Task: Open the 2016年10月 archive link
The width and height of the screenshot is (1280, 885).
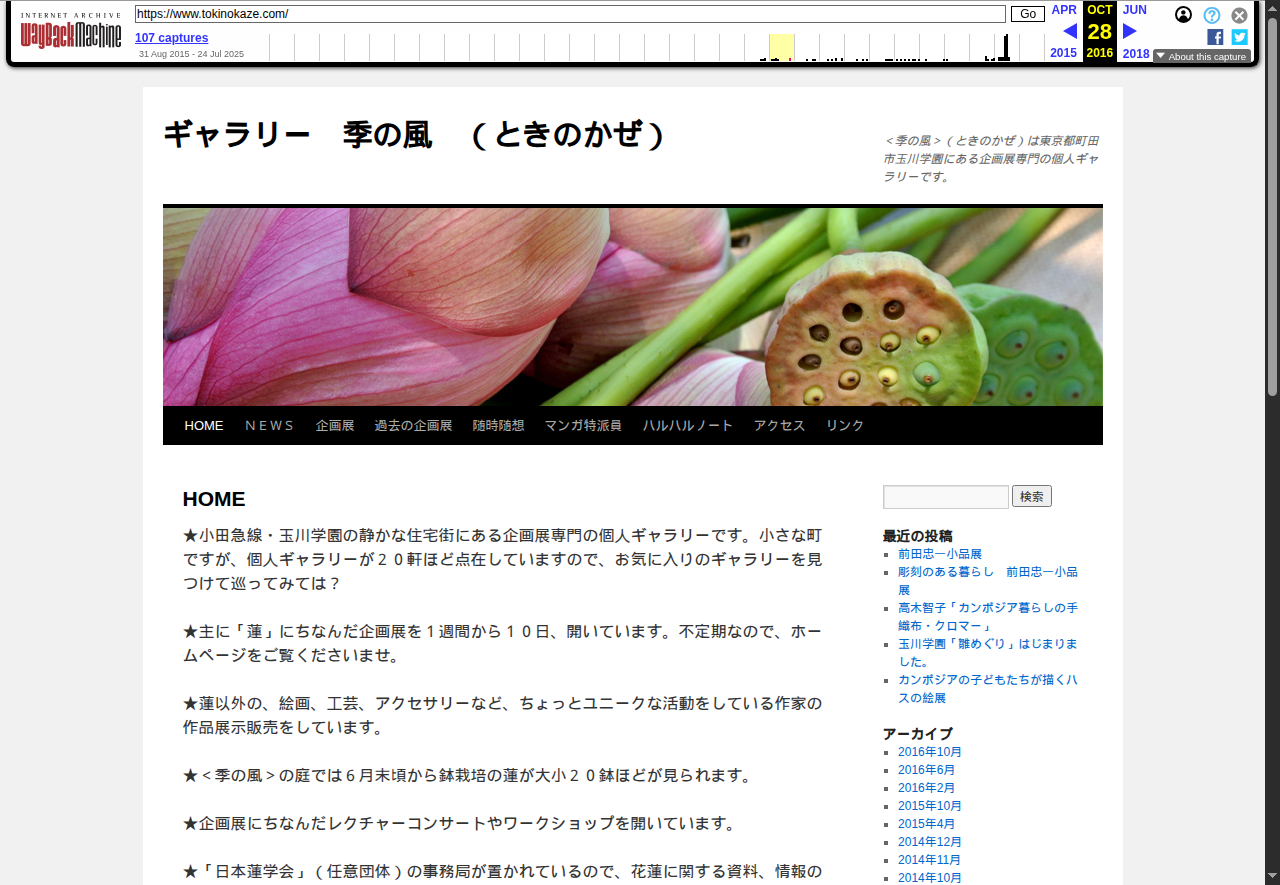Action: (929, 752)
